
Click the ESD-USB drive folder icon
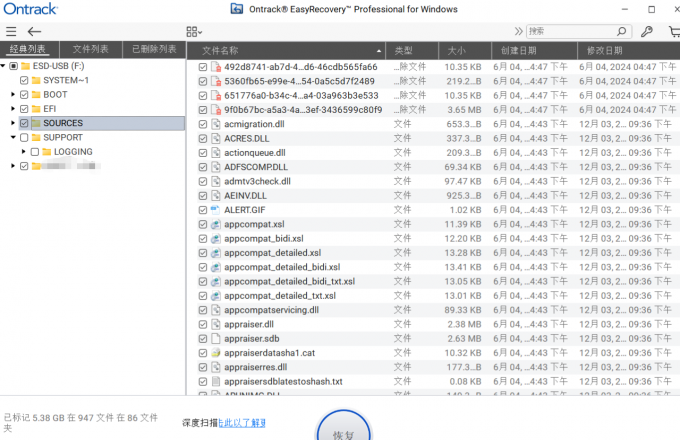click(x=26, y=66)
